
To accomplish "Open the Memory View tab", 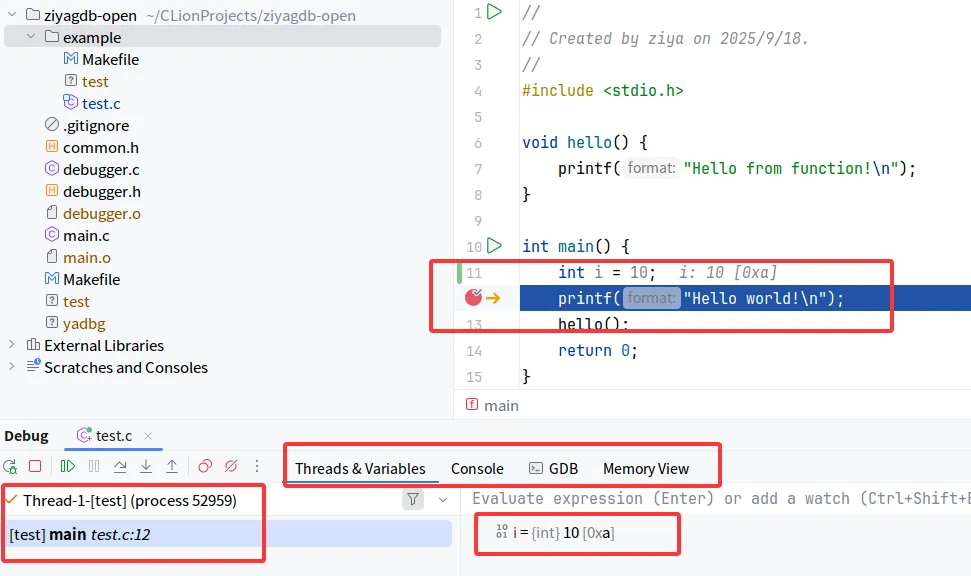I will pos(646,469).
